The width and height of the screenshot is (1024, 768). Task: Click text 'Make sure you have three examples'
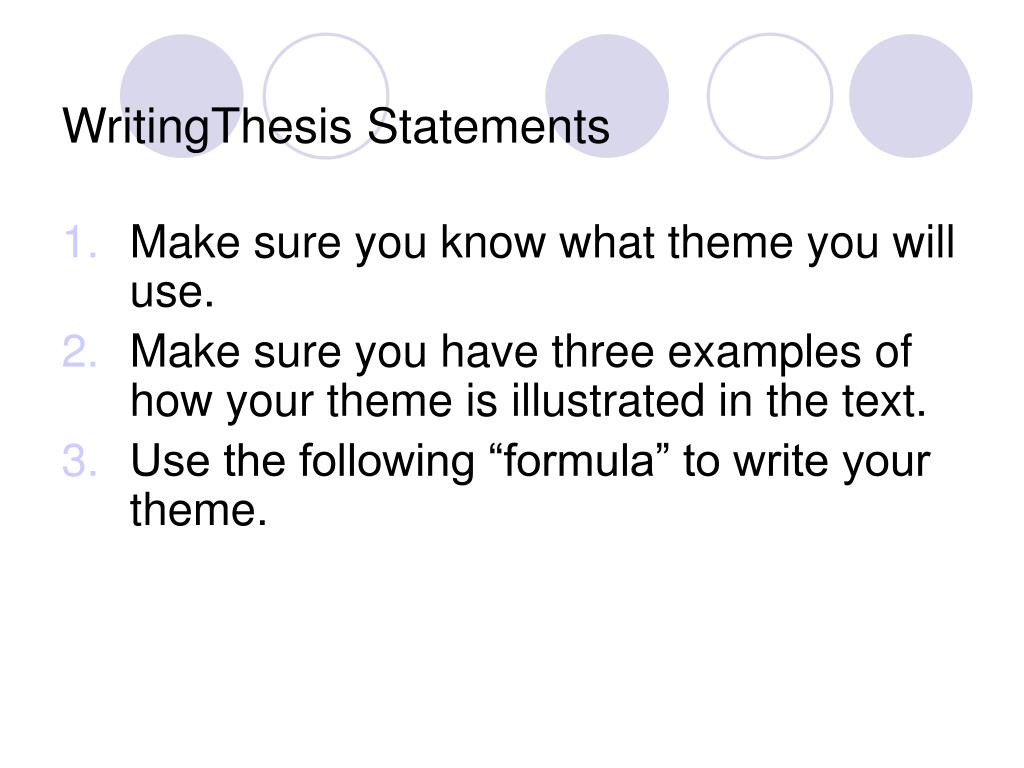pyautogui.click(x=496, y=353)
